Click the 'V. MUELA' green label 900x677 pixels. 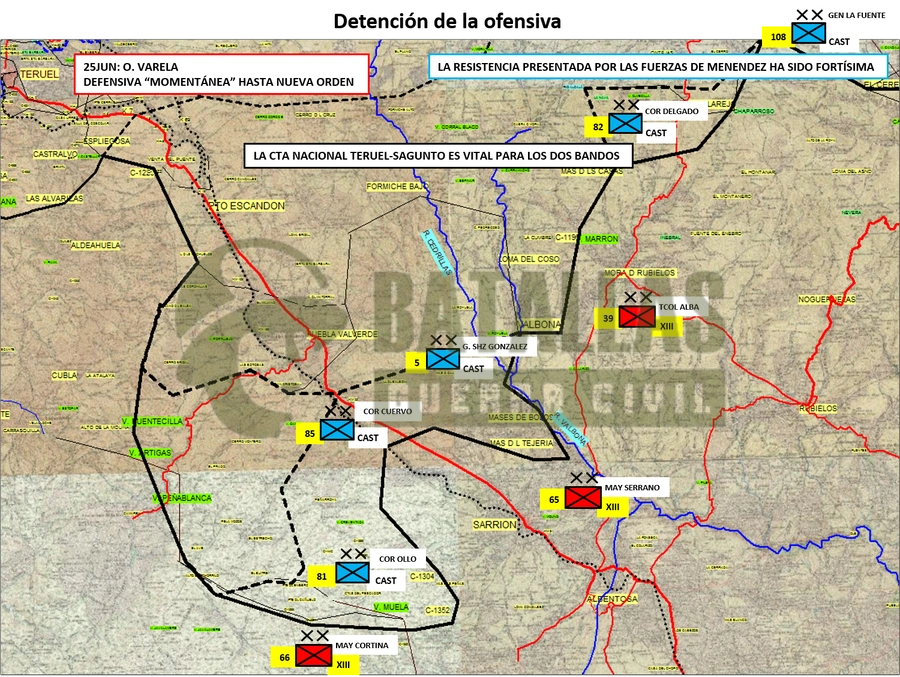tap(391, 607)
